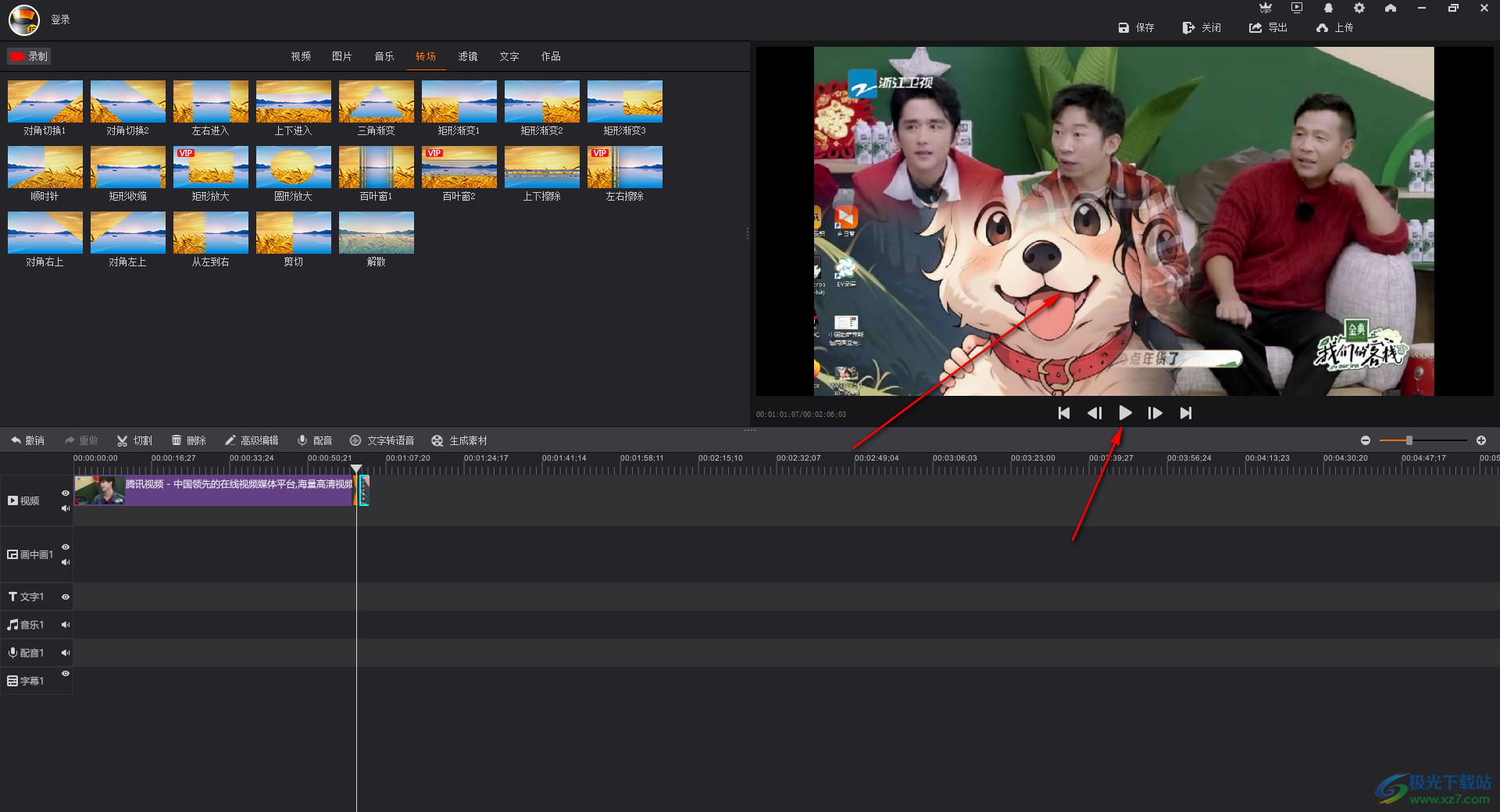Screen dimensions: 1500x812
Task: Select the 视频 track label icon
Action: click(12, 500)
